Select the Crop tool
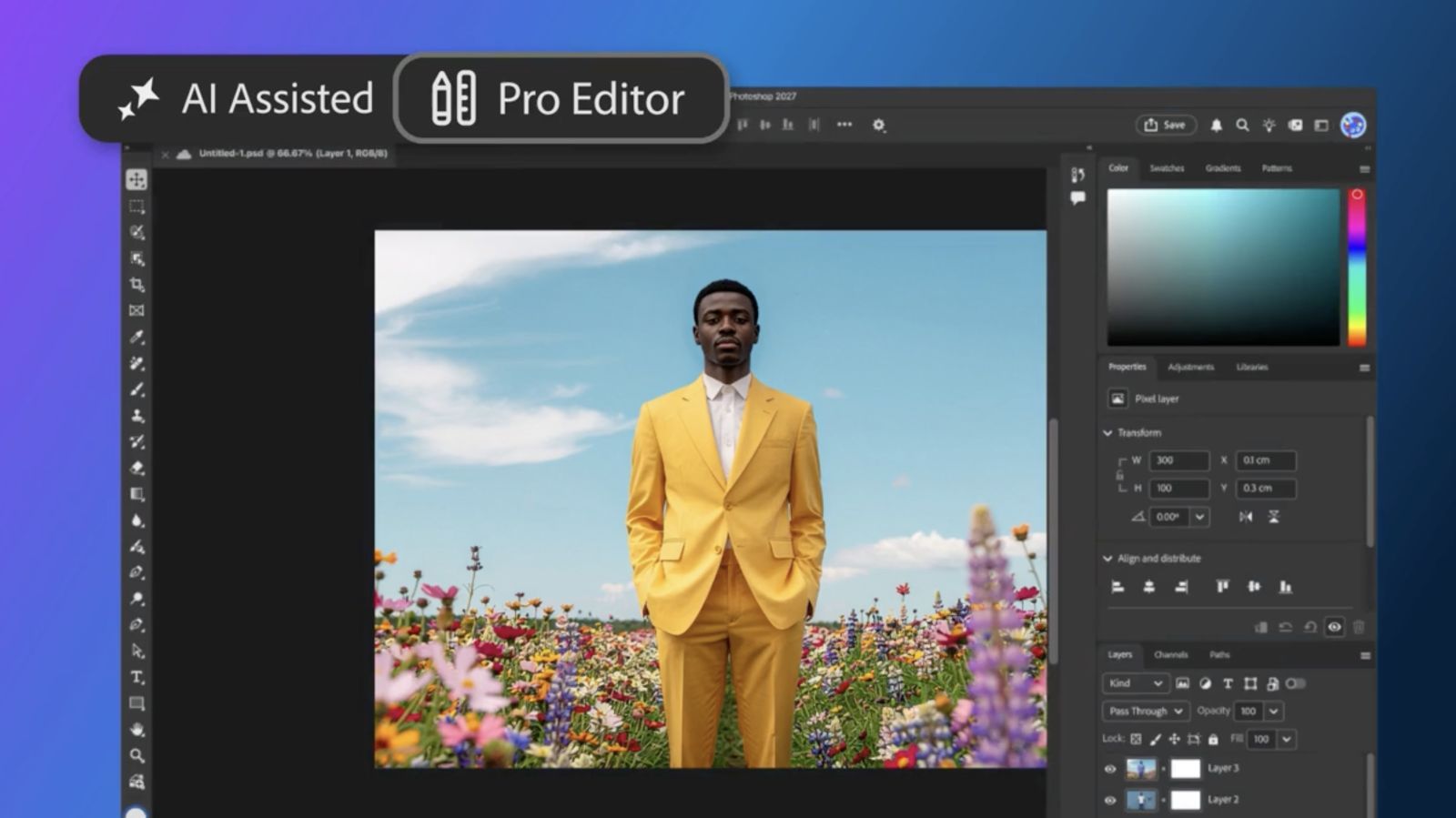This screenshot has height=818, width=1456. (136, 284)
